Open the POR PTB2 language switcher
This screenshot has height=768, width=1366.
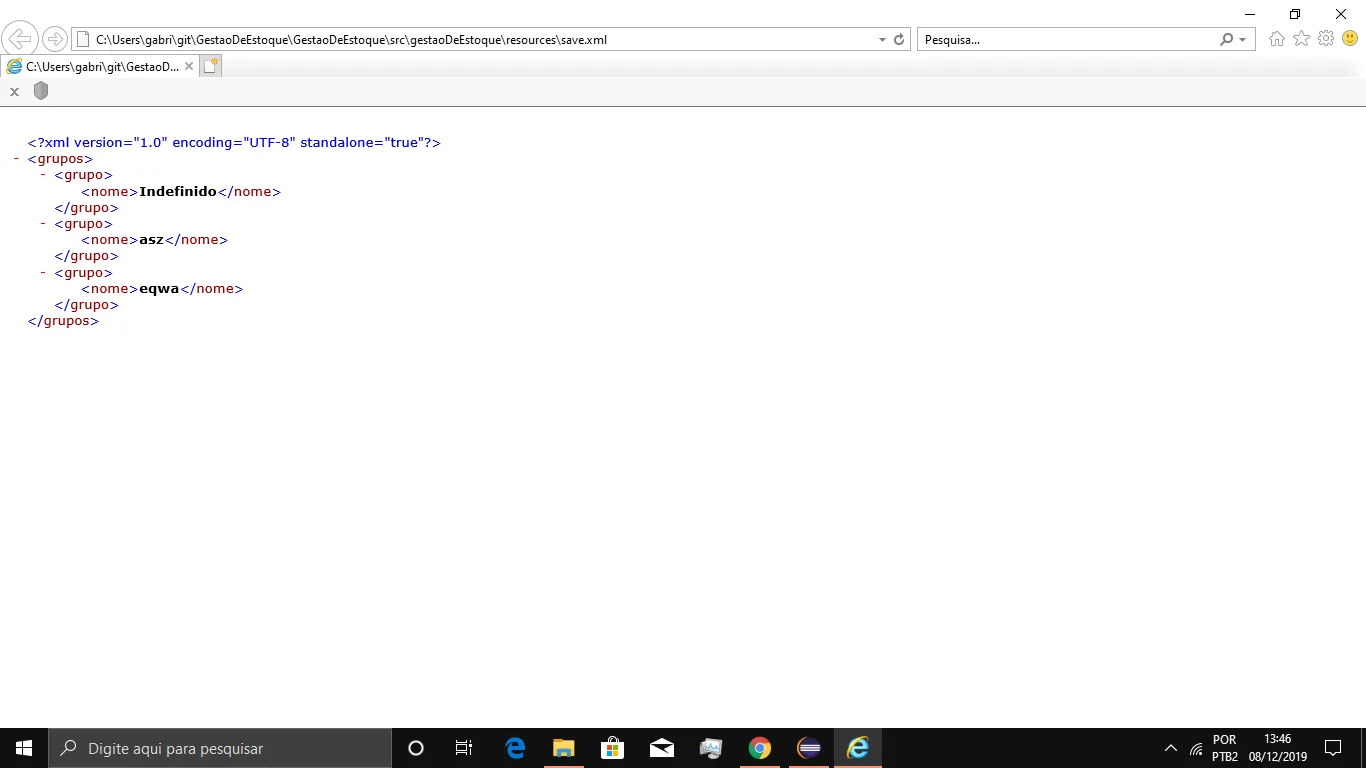point(1225,748)
